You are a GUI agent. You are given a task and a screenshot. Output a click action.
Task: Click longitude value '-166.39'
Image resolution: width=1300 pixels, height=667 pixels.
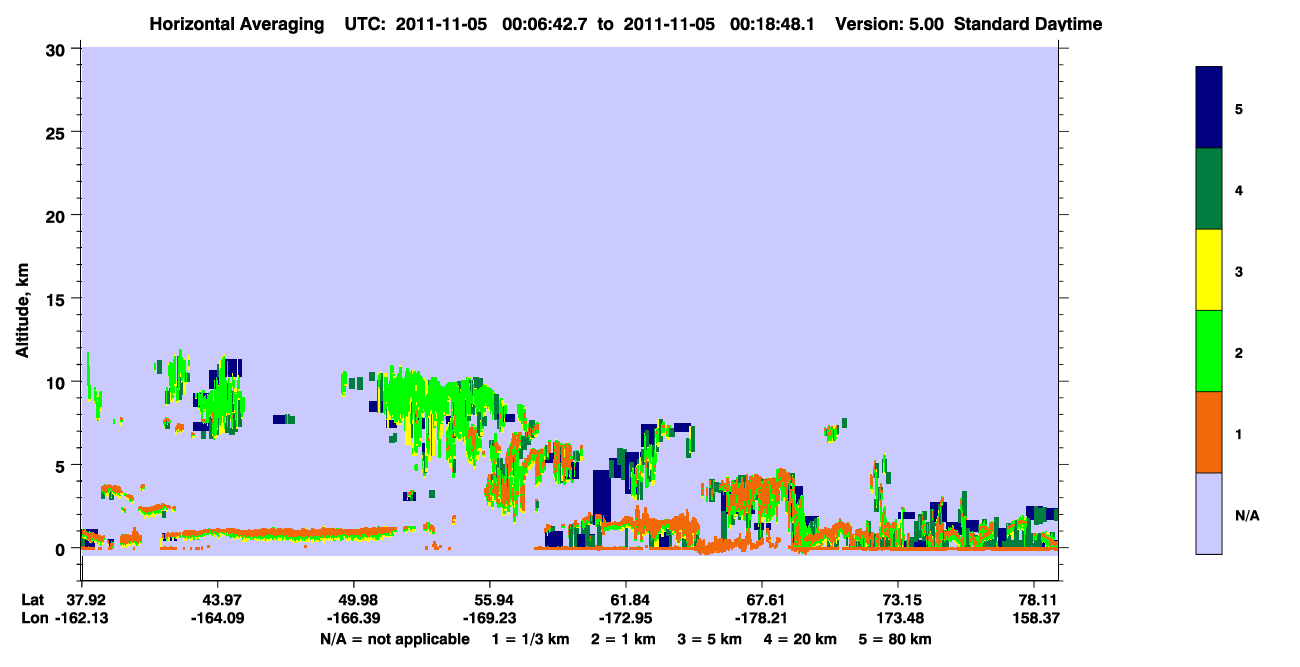(353, 619)
